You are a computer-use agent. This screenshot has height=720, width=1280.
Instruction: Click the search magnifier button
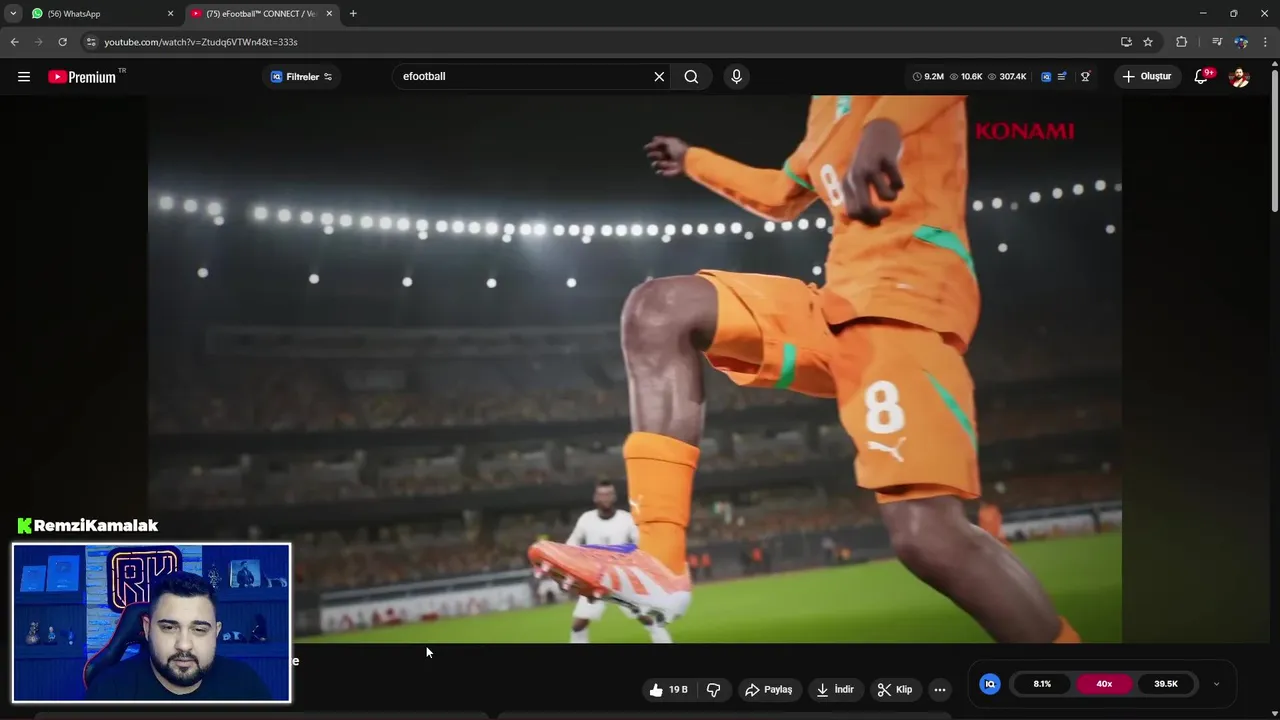pyautogui.click(x=691, y=77)
